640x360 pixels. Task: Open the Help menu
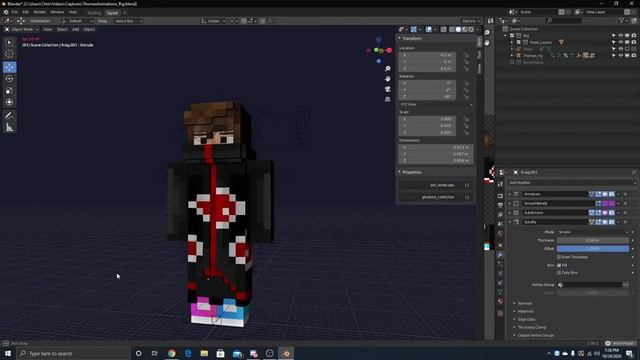73,12
